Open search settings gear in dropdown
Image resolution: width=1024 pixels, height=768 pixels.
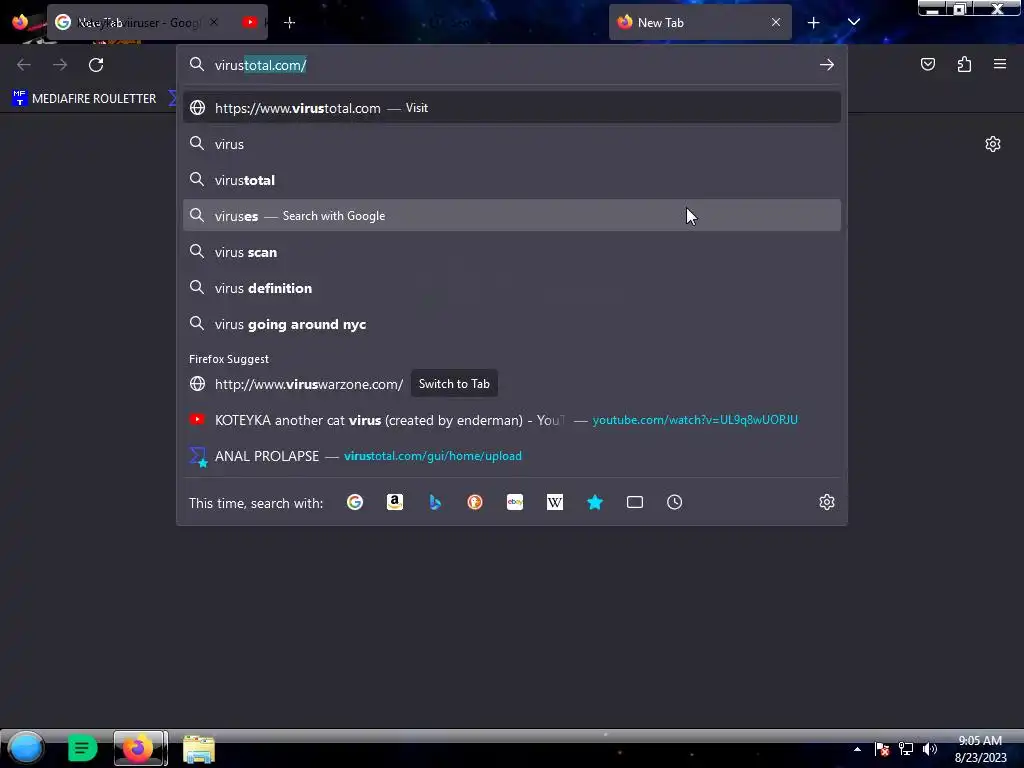827,502
